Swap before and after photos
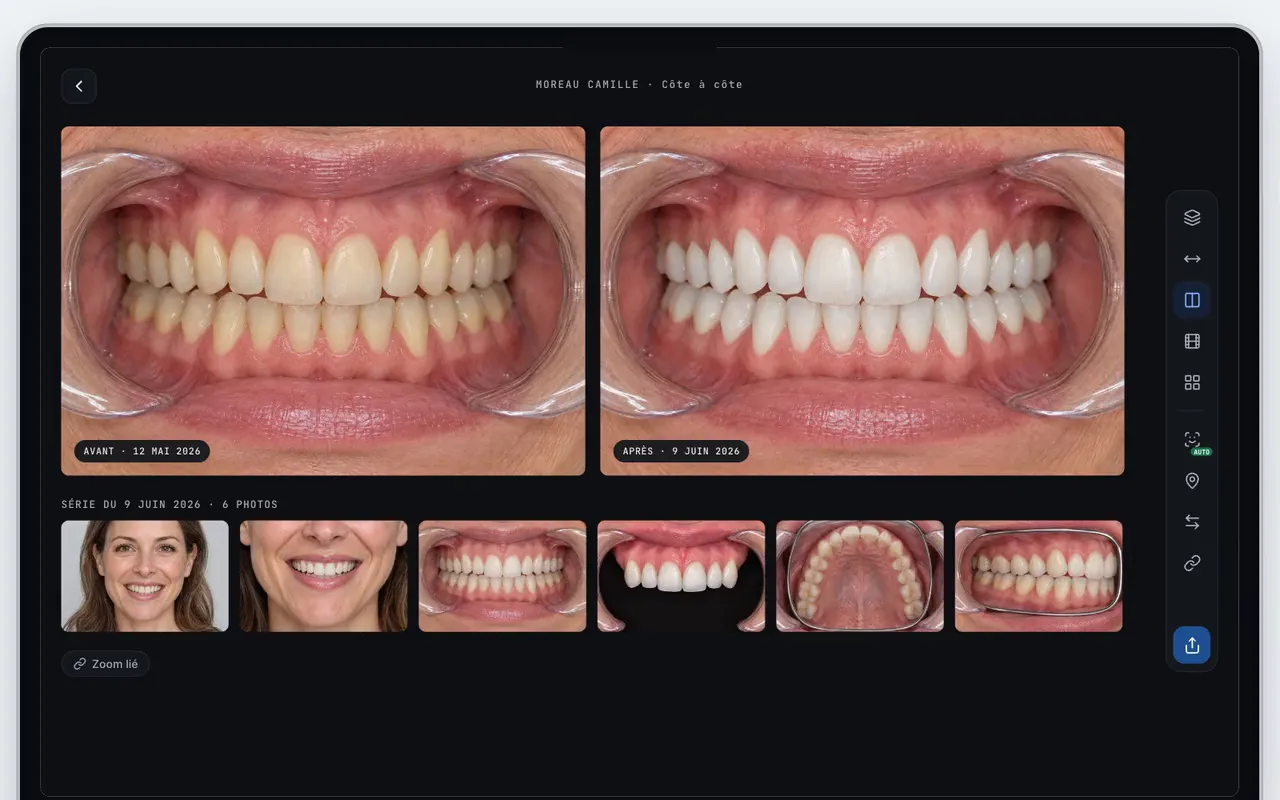This screenshot has height=800, width=1280. [x=1192, y=522]
